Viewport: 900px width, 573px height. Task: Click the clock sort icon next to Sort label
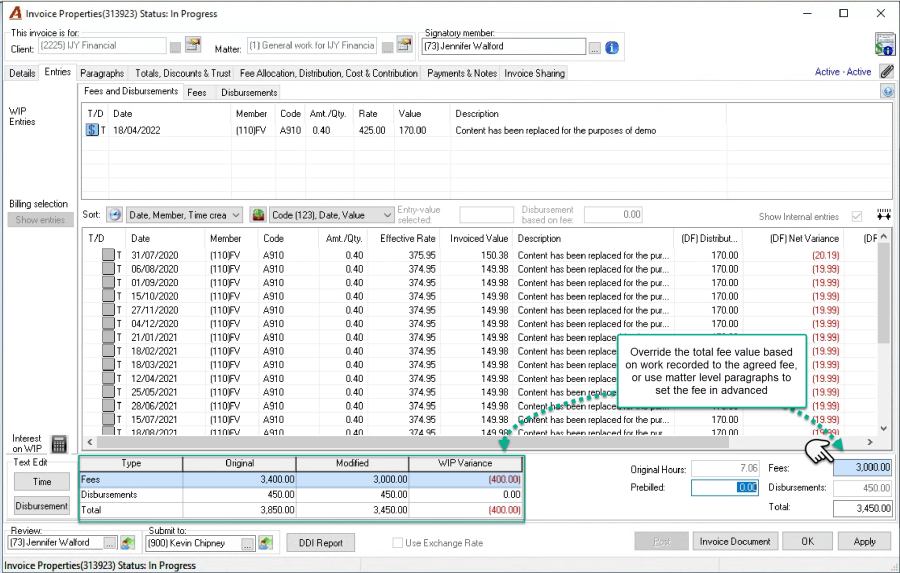pos(115,215)
